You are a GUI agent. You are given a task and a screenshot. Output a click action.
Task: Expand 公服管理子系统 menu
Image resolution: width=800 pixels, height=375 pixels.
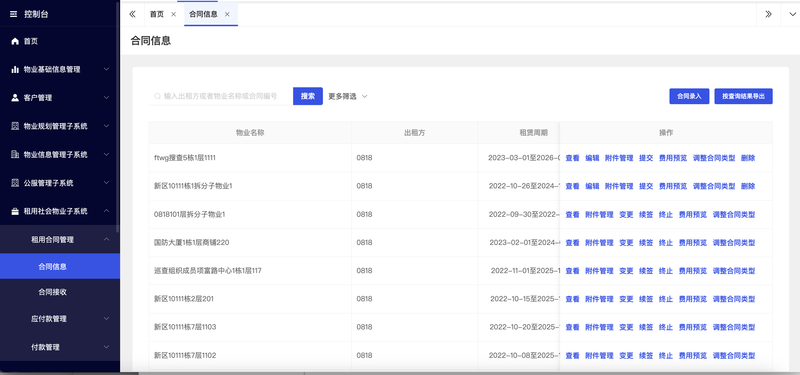click(x=107, y=183)
